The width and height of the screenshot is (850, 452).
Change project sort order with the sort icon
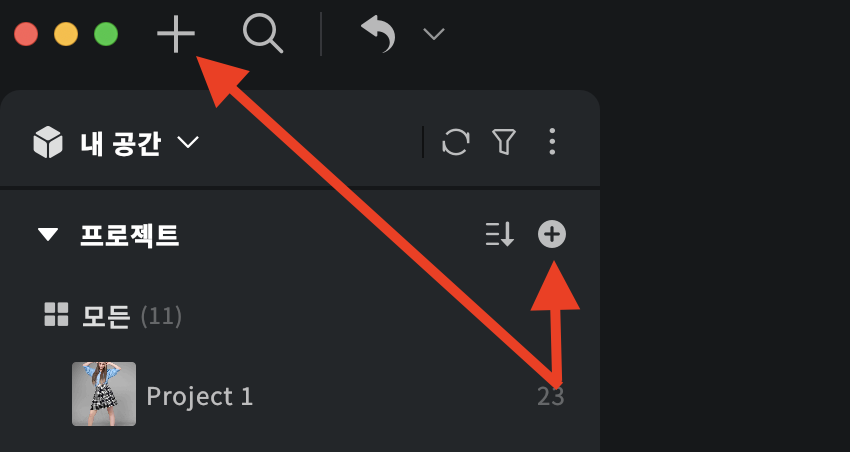point(499,235)
